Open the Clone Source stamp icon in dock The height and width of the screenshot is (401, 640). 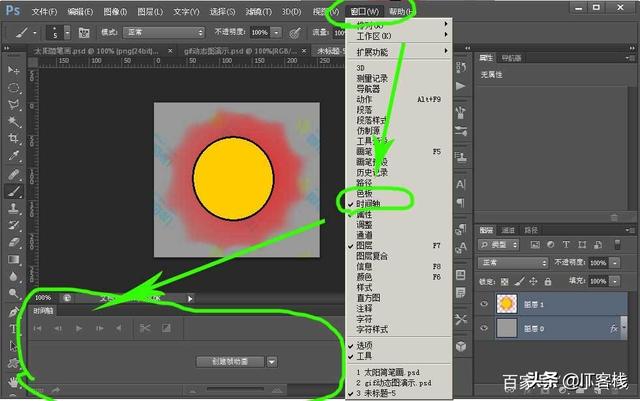click(461, 157)
